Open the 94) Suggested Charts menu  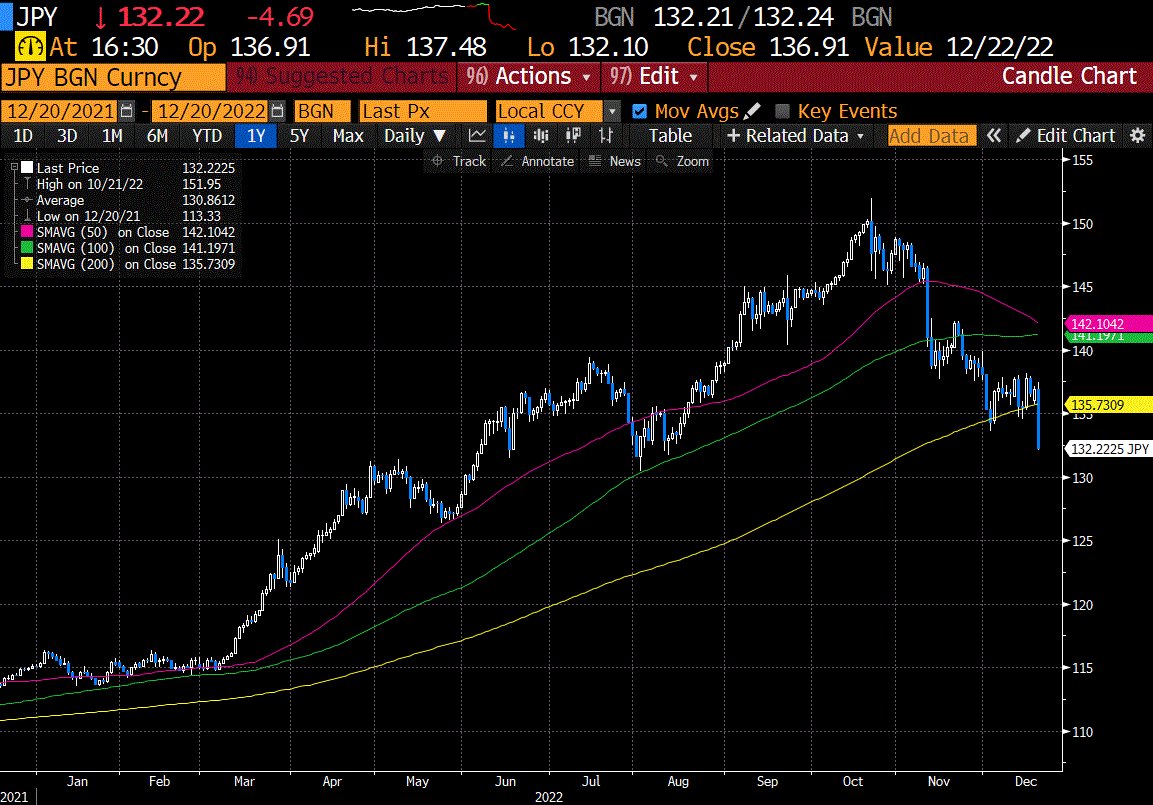(x=341, y=76)
